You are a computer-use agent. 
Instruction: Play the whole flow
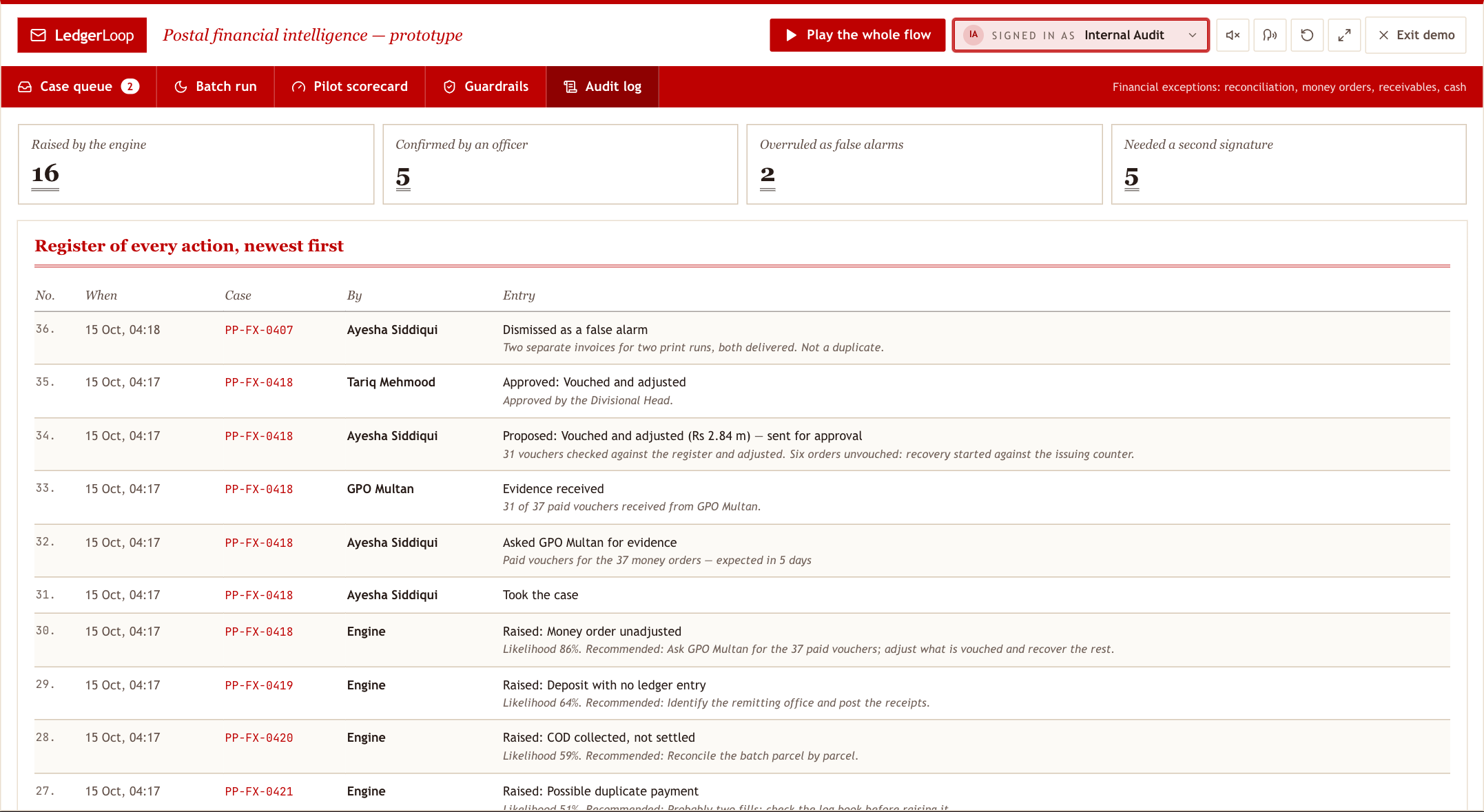pos(857,35)
